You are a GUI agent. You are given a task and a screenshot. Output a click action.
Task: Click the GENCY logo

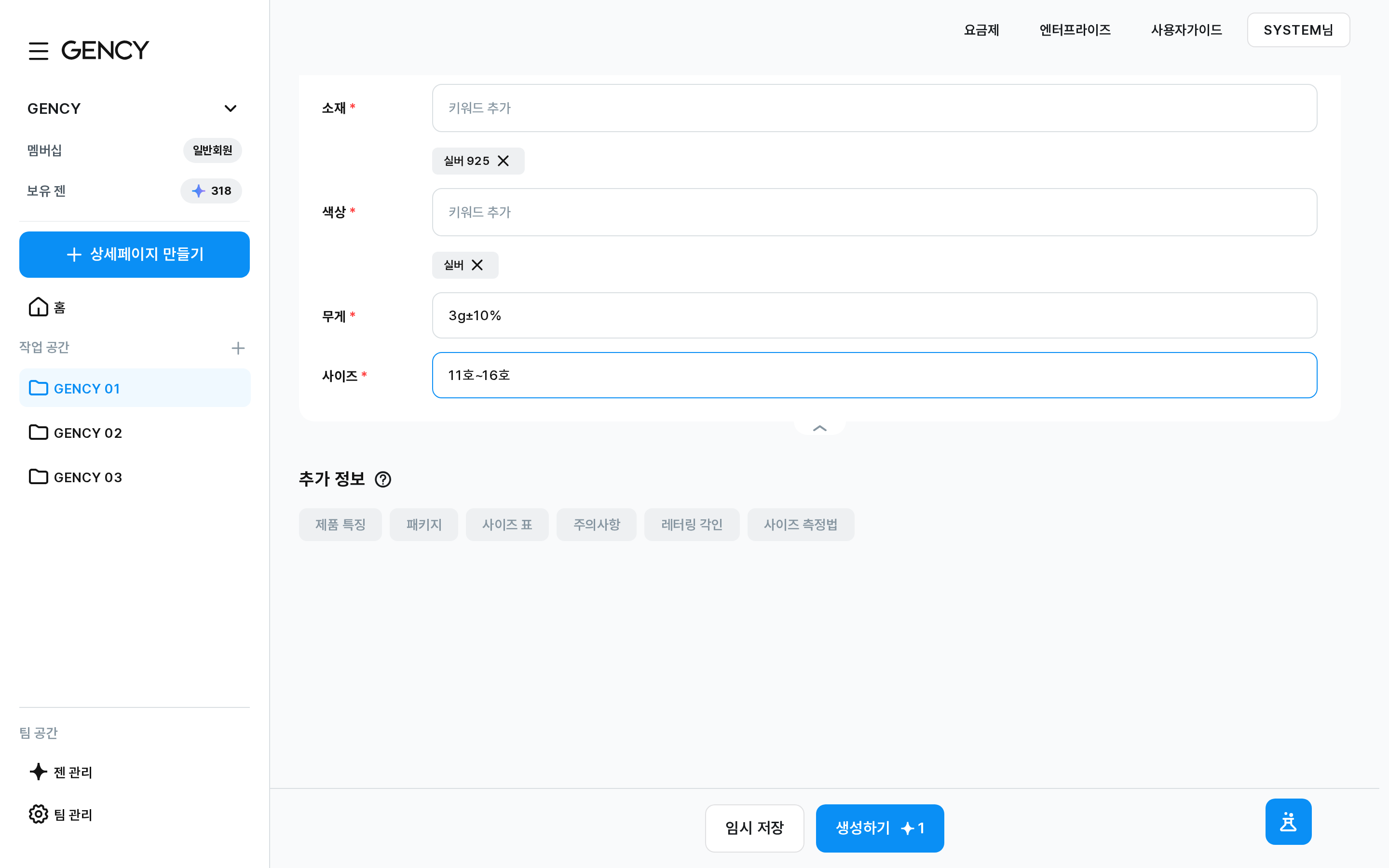105,51
